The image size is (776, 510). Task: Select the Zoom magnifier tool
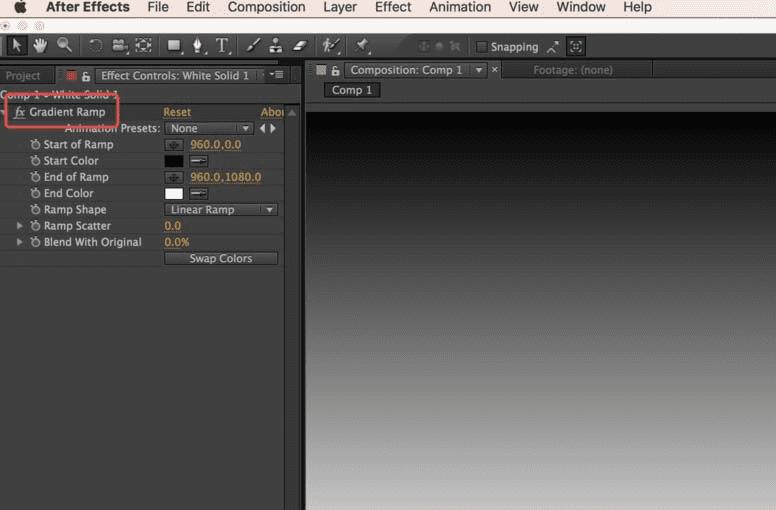64,46
